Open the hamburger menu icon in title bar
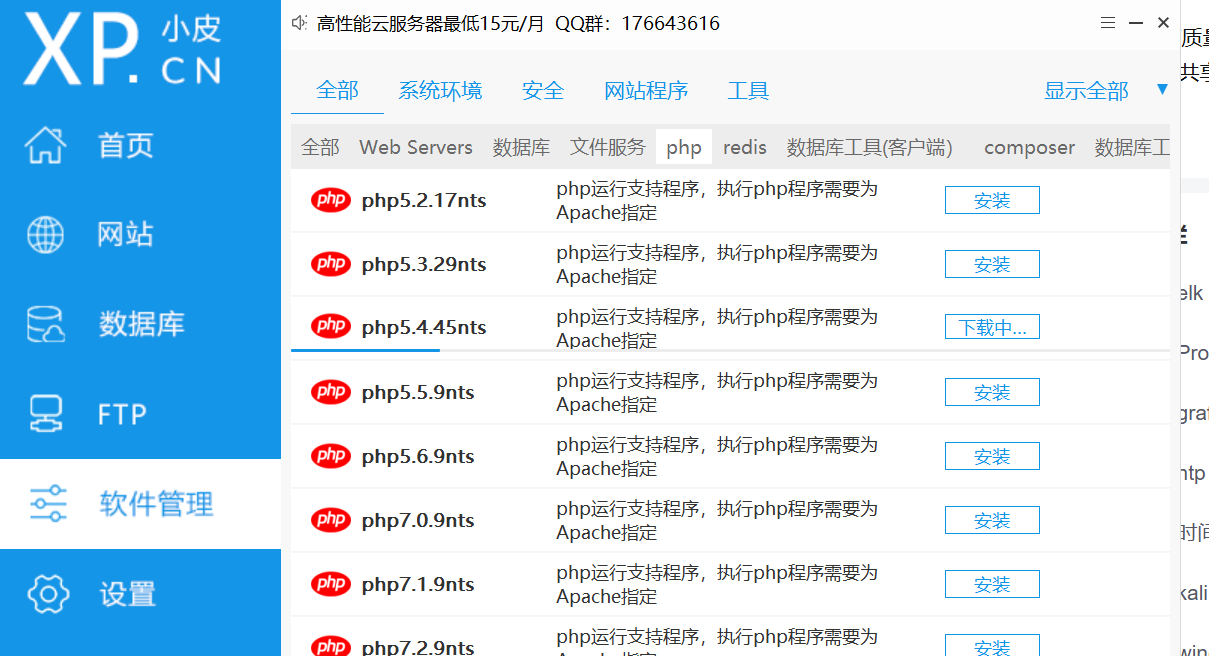 click(1108, 22)
